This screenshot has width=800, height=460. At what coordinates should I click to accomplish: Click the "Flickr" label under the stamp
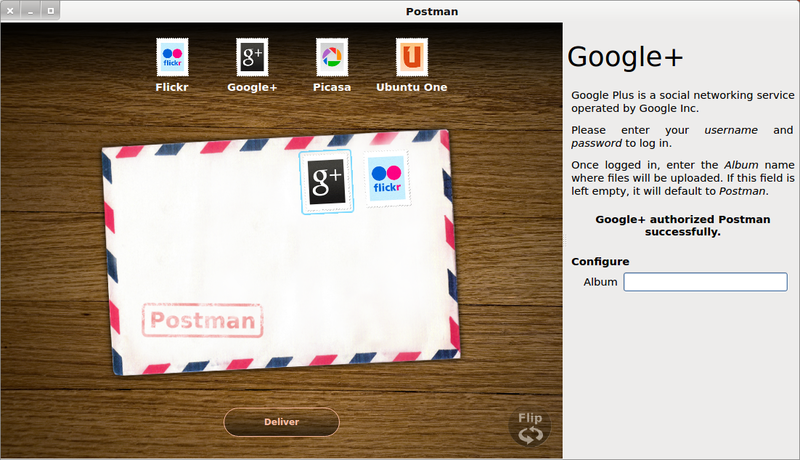(x=172, y=87)
